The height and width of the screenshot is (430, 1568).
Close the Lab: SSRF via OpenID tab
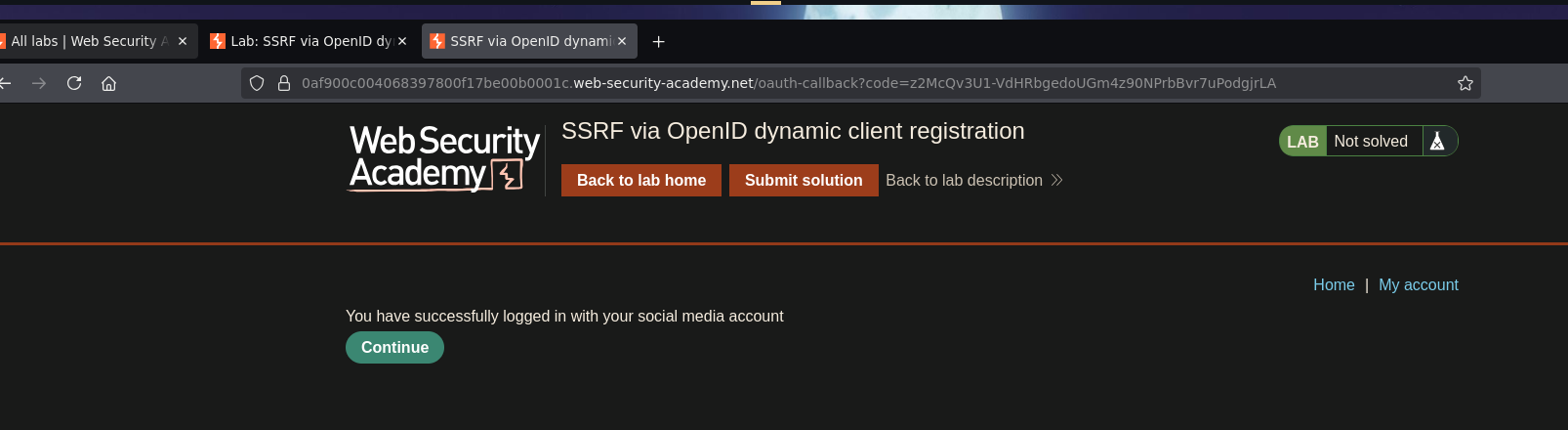tap(402, 41)
